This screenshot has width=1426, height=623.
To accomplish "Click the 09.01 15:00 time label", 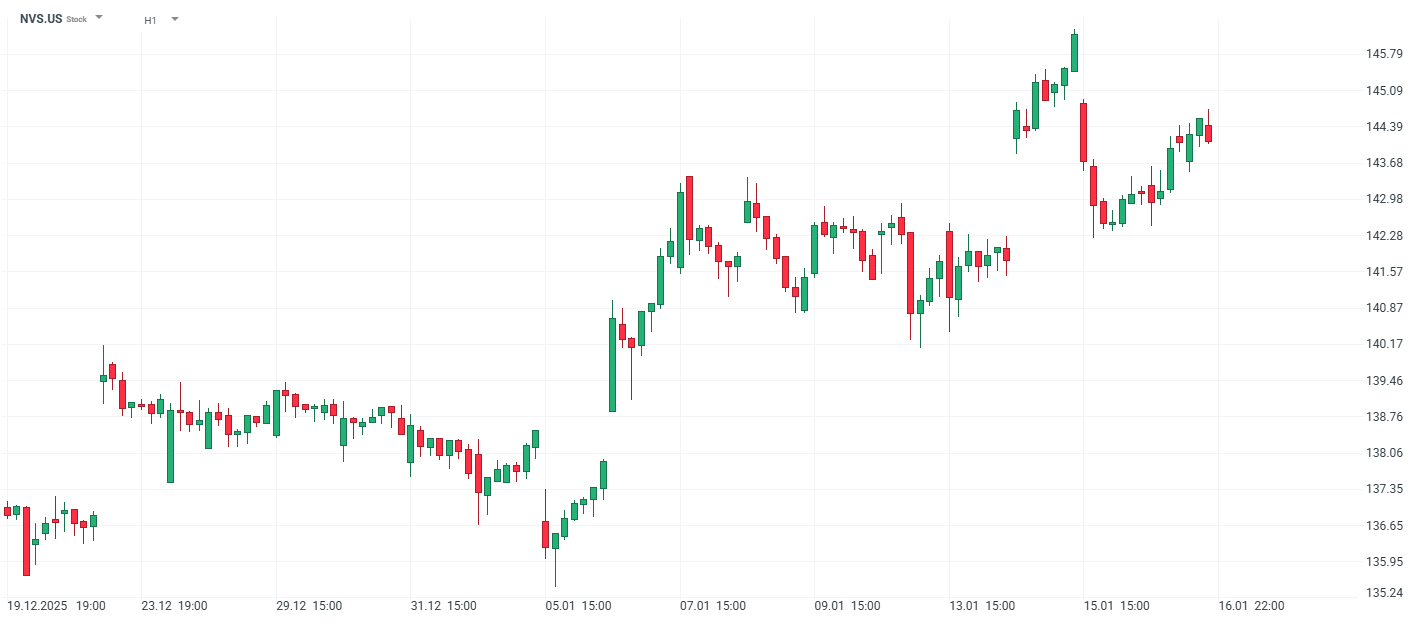I will coord(847,606).
